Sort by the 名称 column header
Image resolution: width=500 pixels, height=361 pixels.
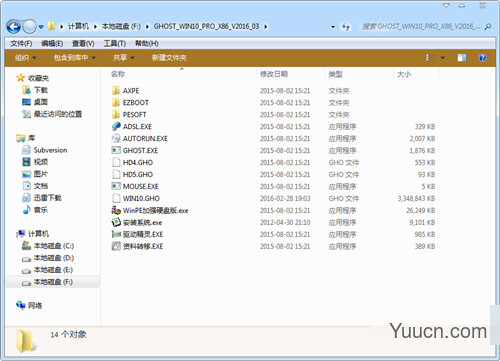[118, 74]
